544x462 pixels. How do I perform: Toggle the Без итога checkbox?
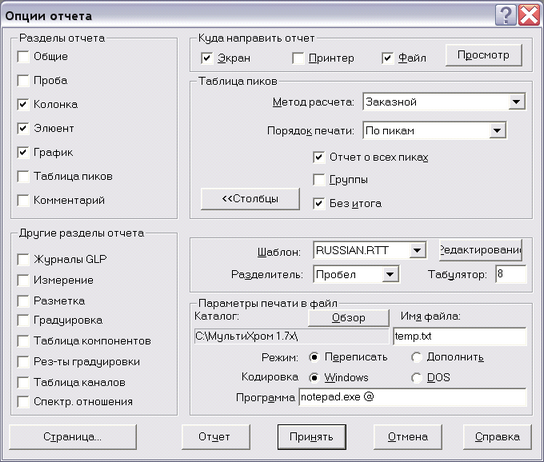click(x=319, y=203)
